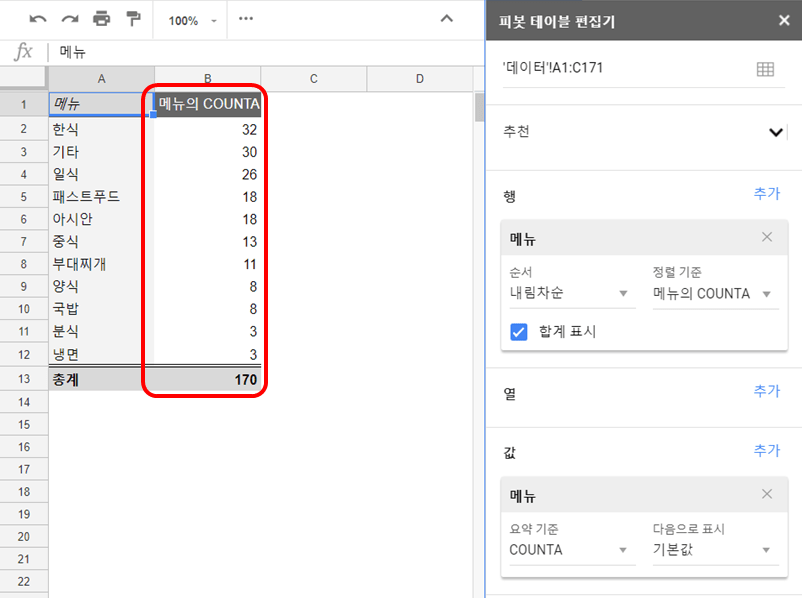Remove the 메뉴 field from 값 section
The width and height of the screenshot is (802, 598).
pos(767,493)
